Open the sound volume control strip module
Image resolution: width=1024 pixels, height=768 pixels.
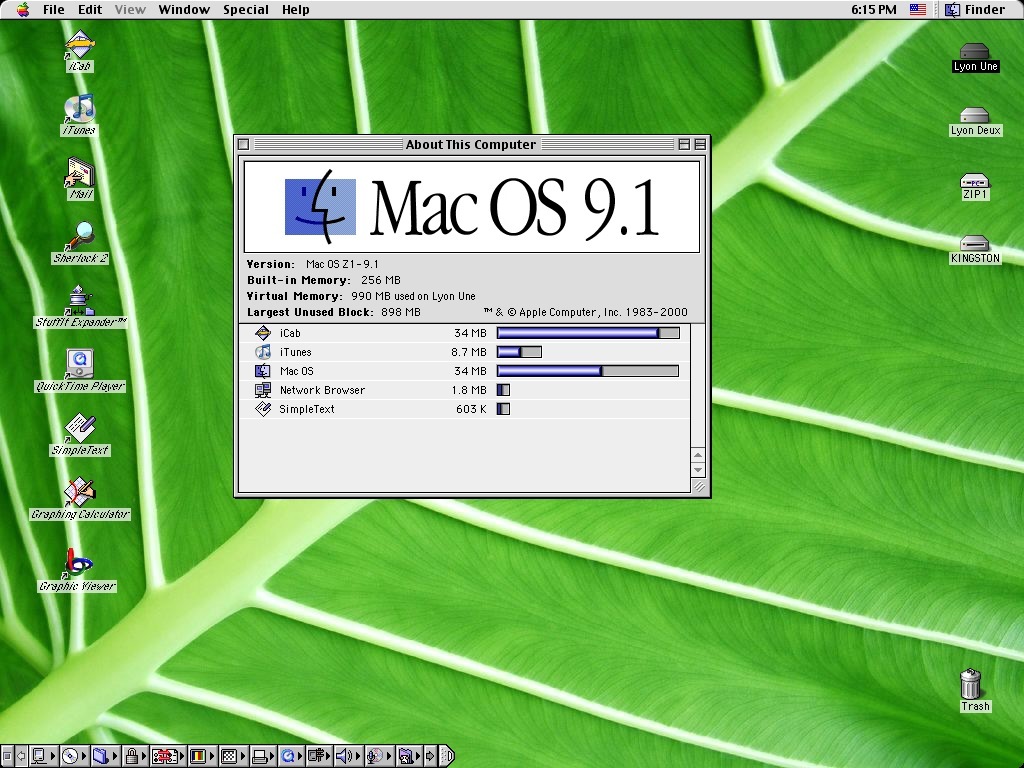(344, 756)
